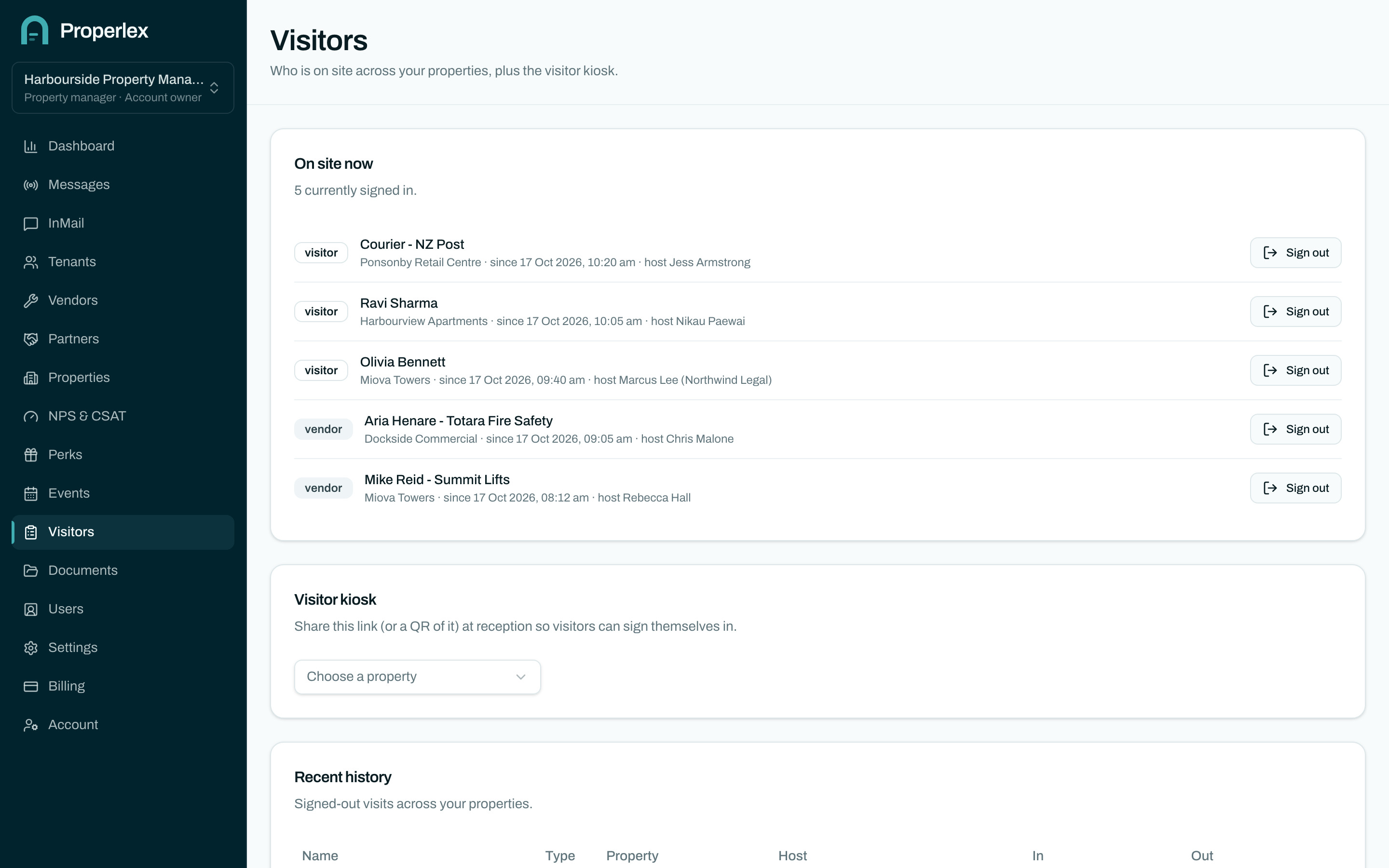Go to Dashboard in the sidebar
1389x868 pixels.
pyautogui.click(x=123, y=147)
